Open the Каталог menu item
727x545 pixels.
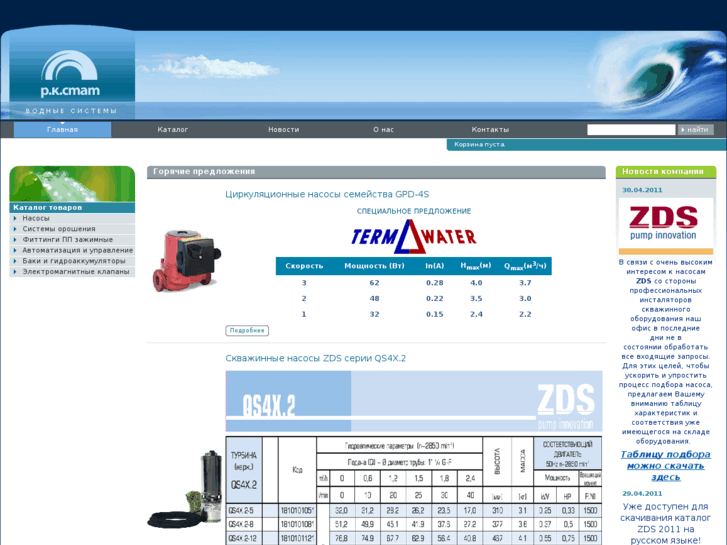172,129
